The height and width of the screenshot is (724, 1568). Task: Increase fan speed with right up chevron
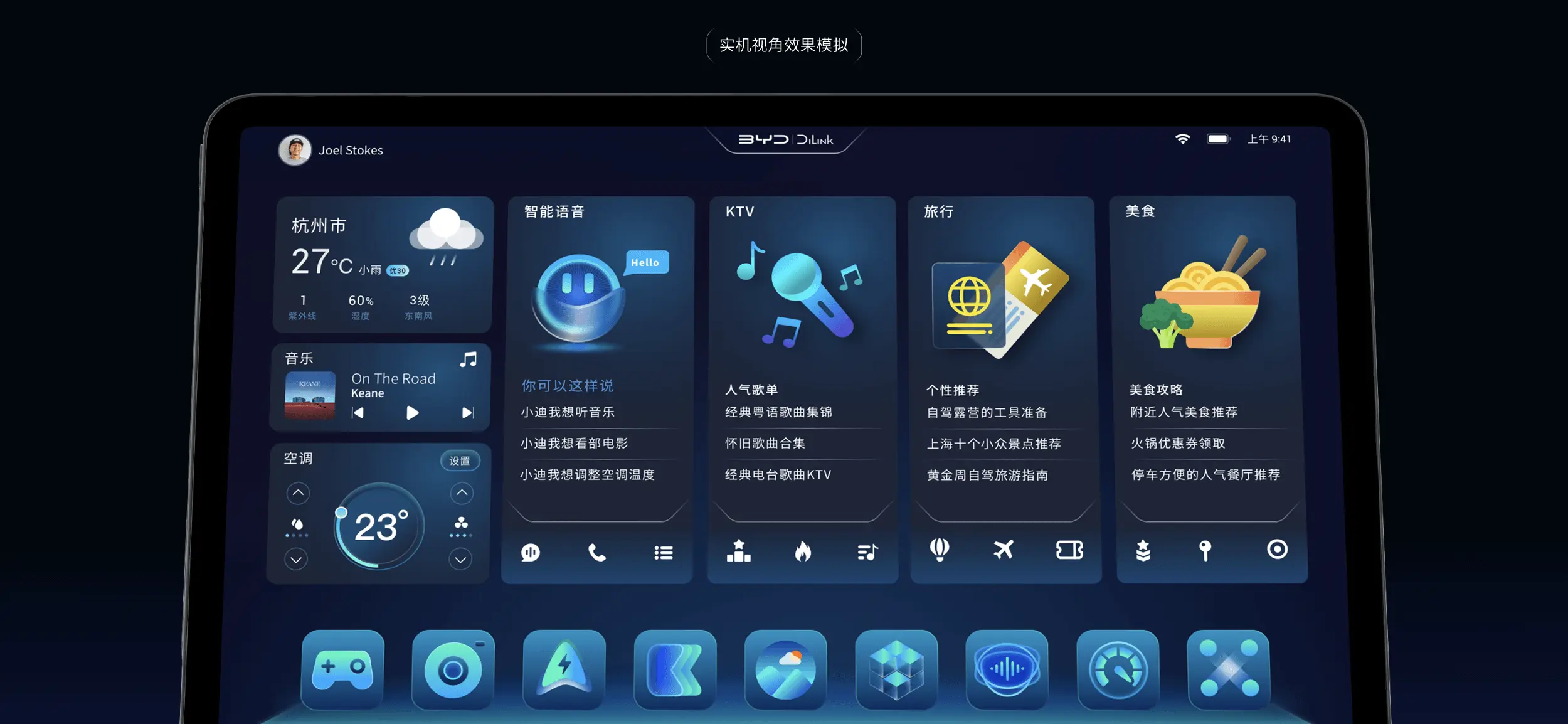(462, 493)
